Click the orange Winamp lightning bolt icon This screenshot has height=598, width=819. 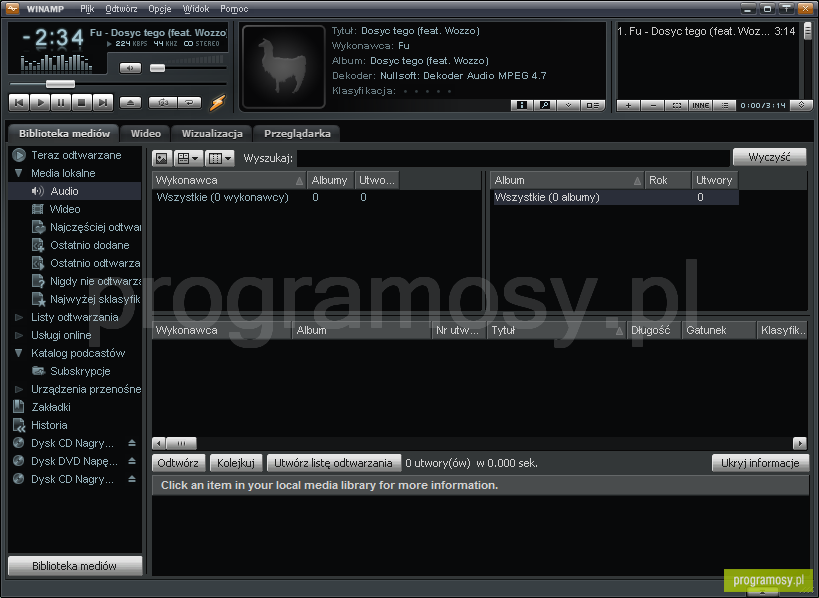(x=217, y=102)
